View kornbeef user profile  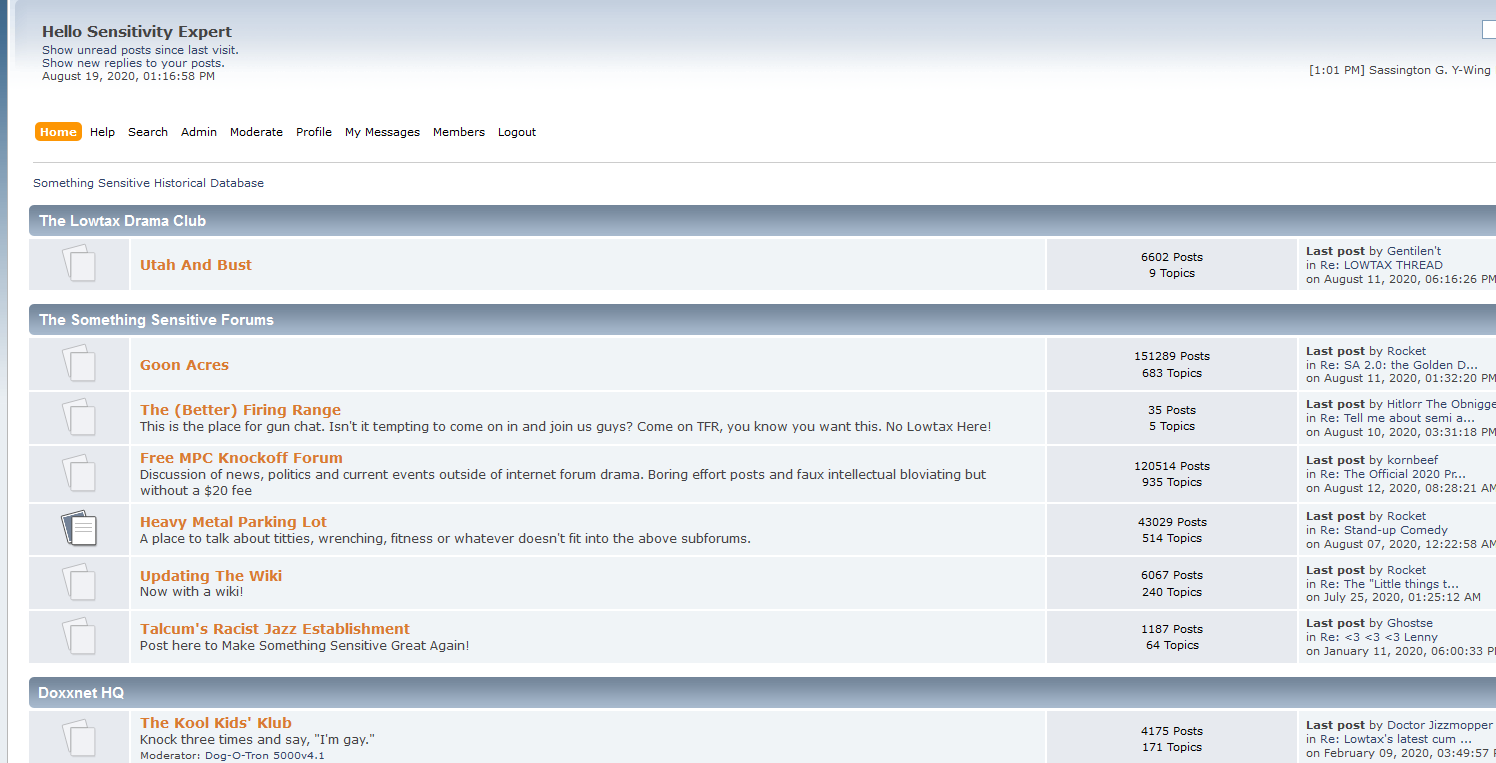[x=1412, y=460]
